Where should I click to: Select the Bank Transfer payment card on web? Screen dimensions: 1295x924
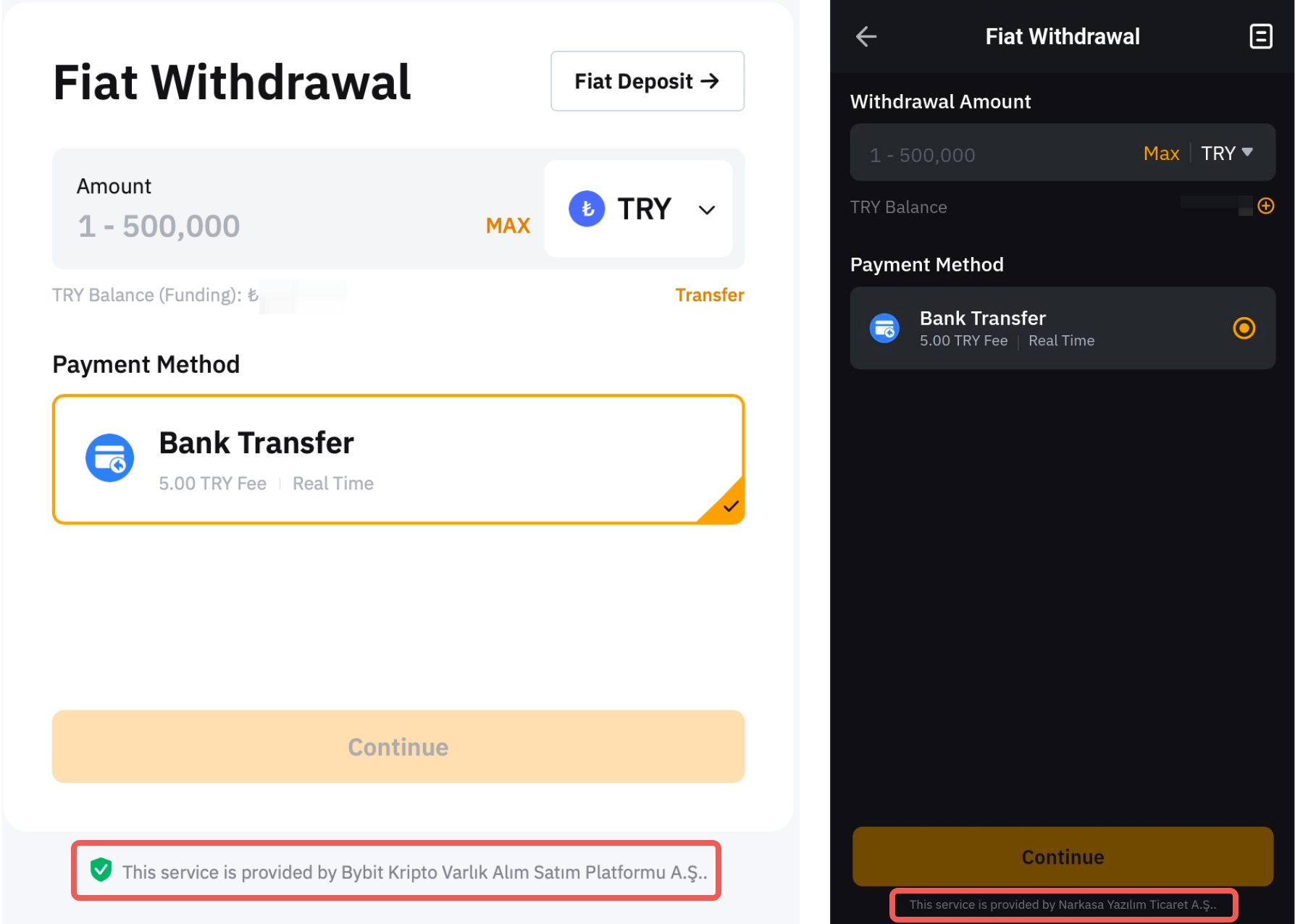[x=398, y=459]
